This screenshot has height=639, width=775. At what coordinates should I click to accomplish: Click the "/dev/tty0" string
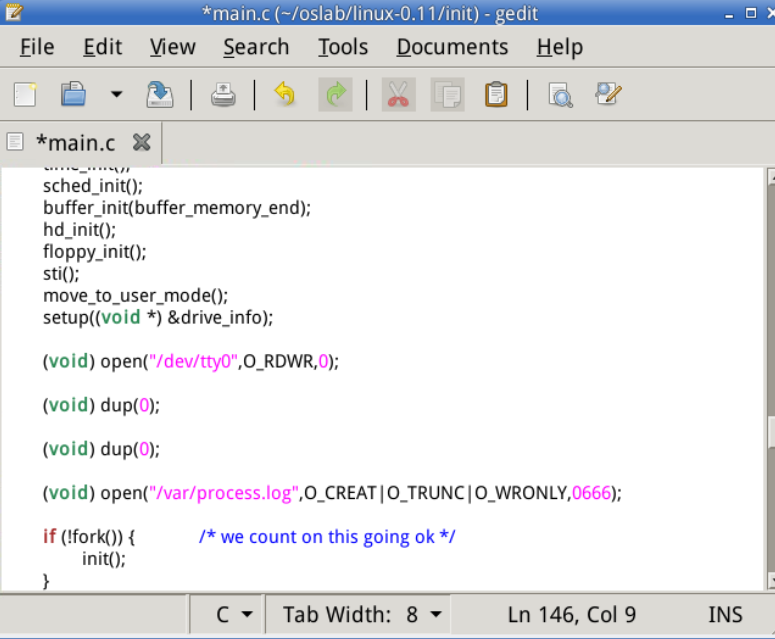194,361
